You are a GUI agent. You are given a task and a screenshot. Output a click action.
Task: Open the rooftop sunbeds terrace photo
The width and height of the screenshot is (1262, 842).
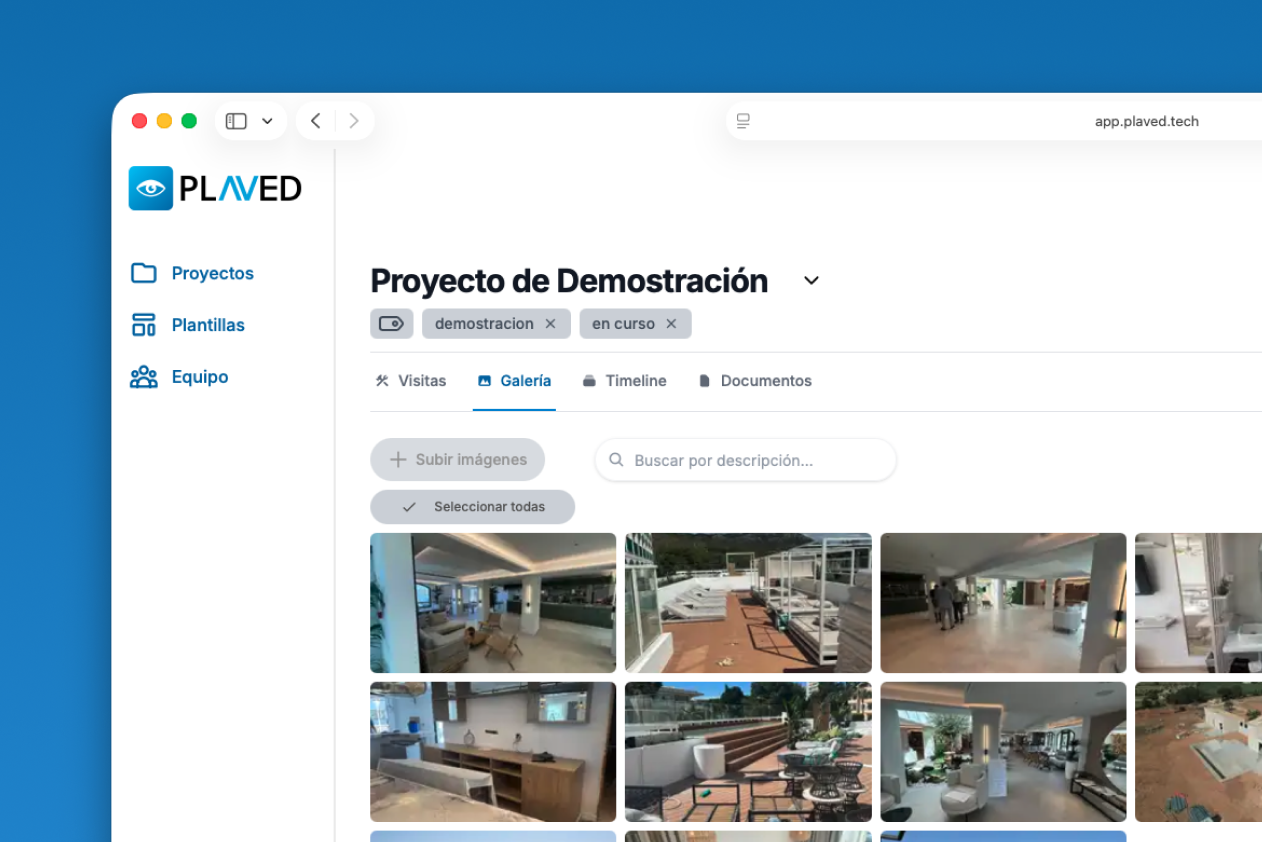pyautogui.click(x=748, y=602)
